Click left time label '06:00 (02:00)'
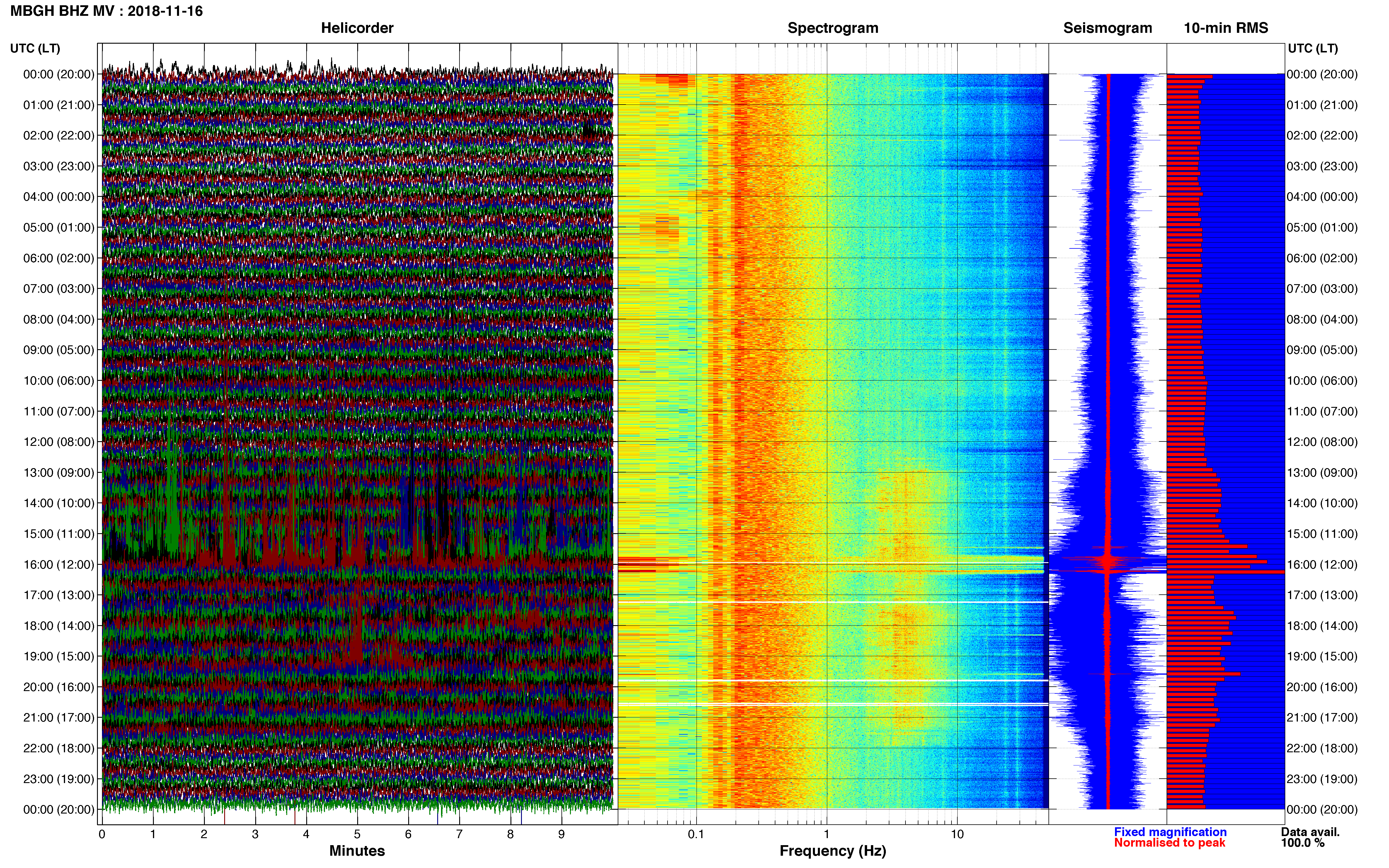 coord(59,258)
